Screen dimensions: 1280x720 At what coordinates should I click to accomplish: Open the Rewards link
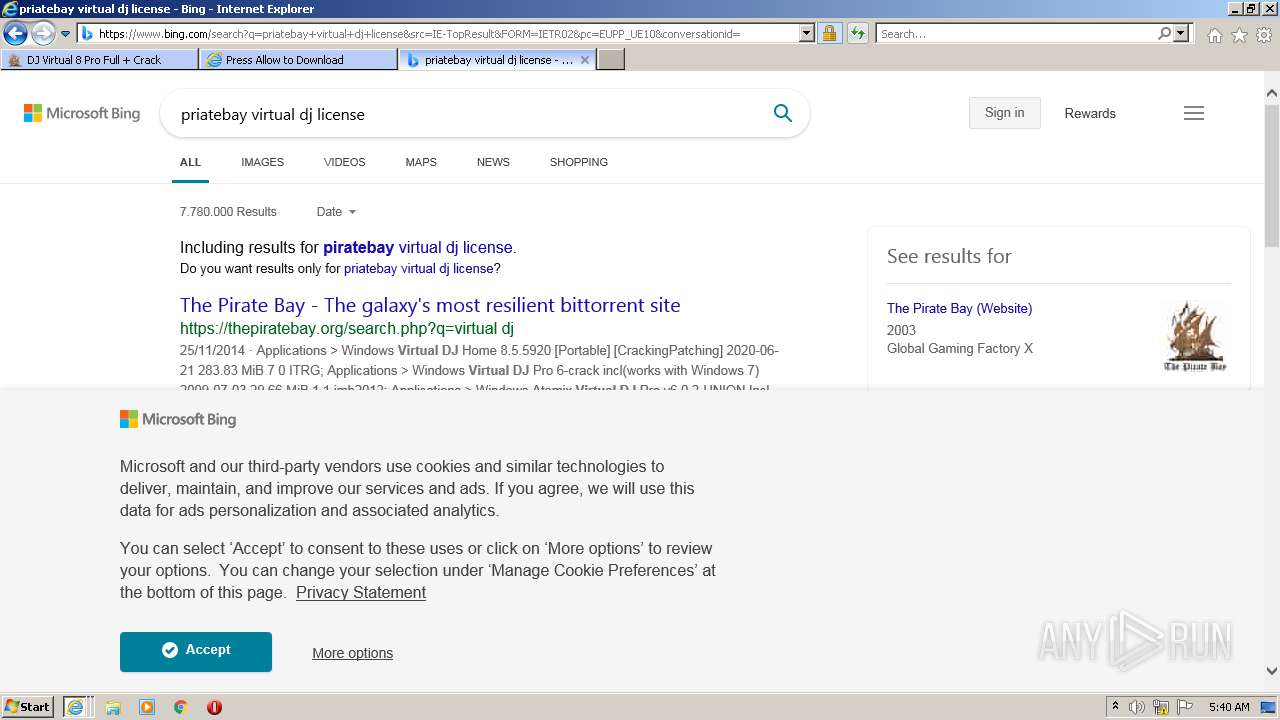1090,113
